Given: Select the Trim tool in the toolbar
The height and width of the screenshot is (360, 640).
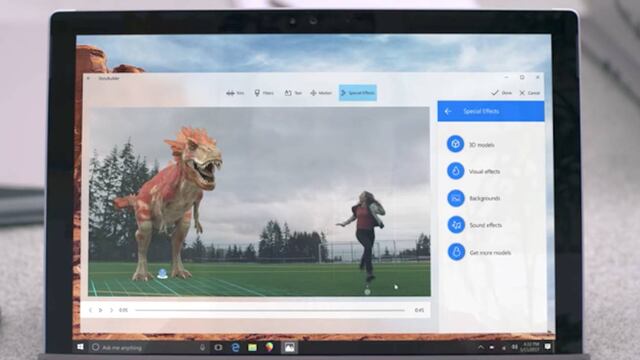Looking at the screenshot, I should (235, 93).
